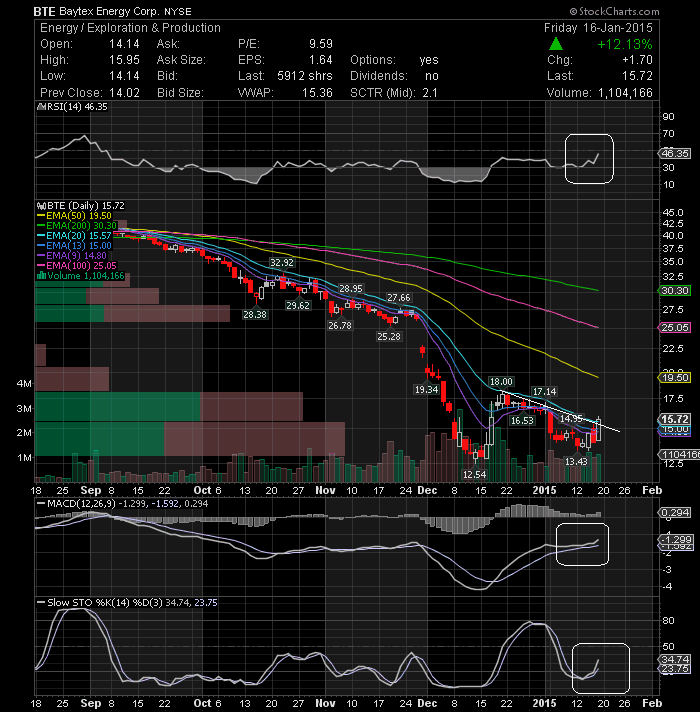Click the 46.35 RSI axis value tag
Screen dimensions: 700x712
(675, 153)
